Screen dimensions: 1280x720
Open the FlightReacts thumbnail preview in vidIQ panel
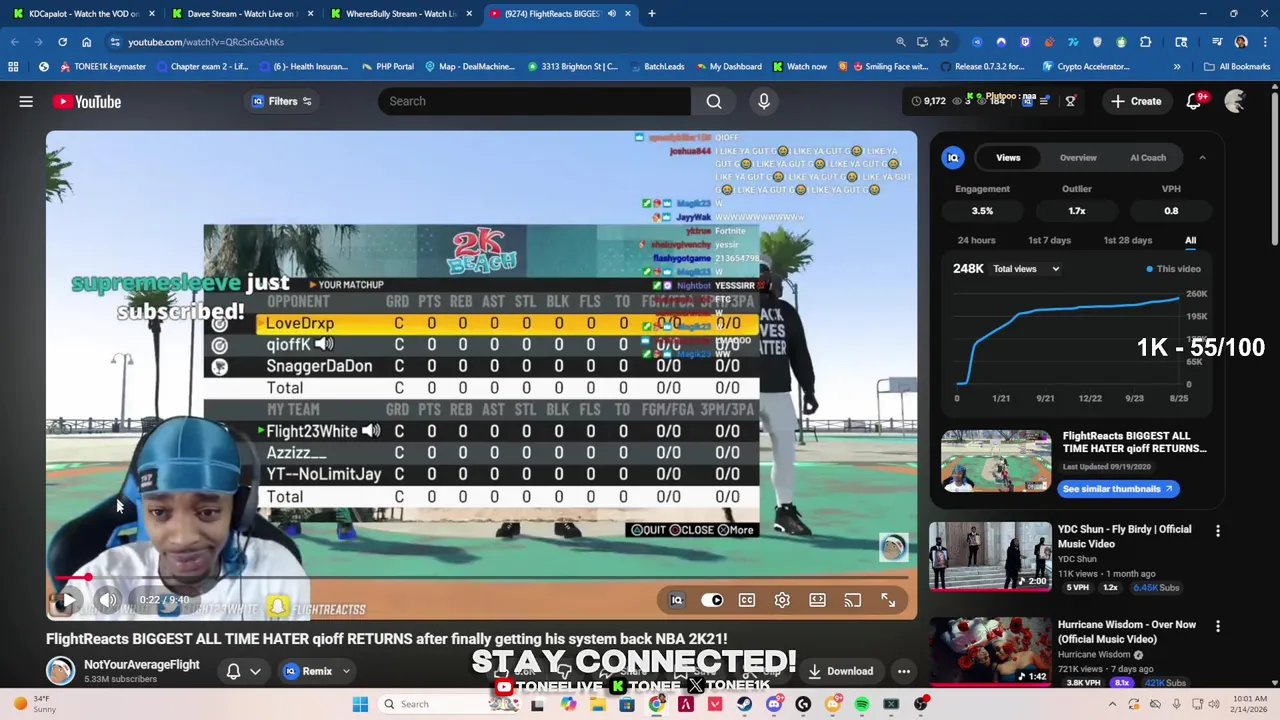point(995,461)
